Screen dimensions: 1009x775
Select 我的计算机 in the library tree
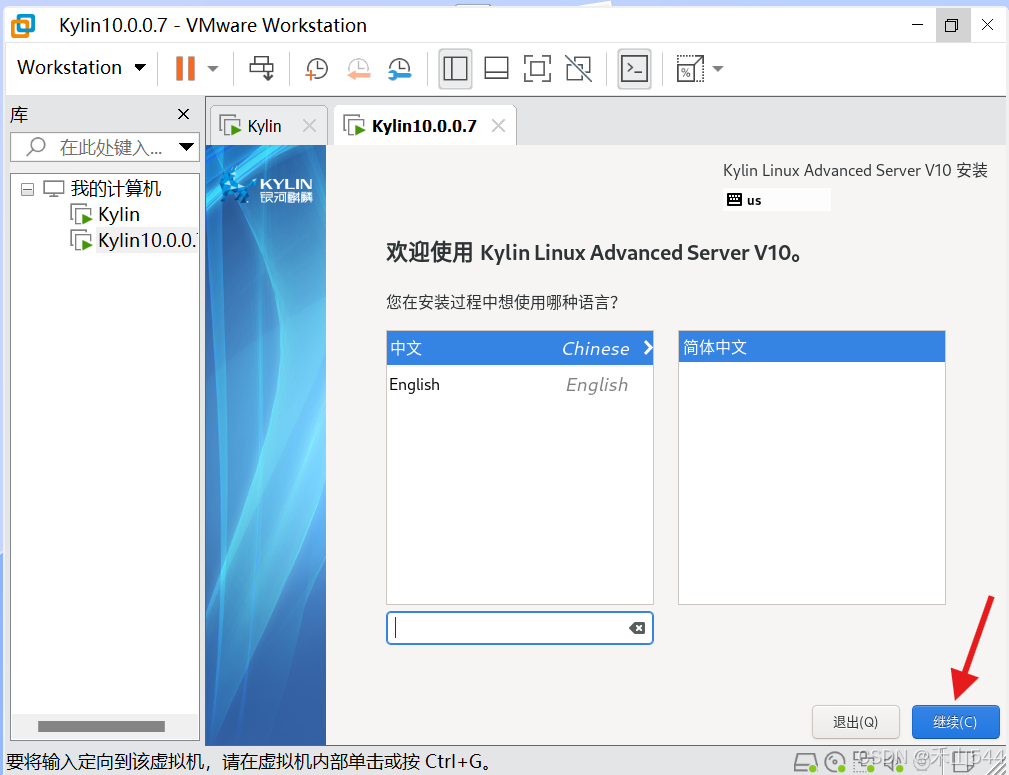tap(115, 189)
